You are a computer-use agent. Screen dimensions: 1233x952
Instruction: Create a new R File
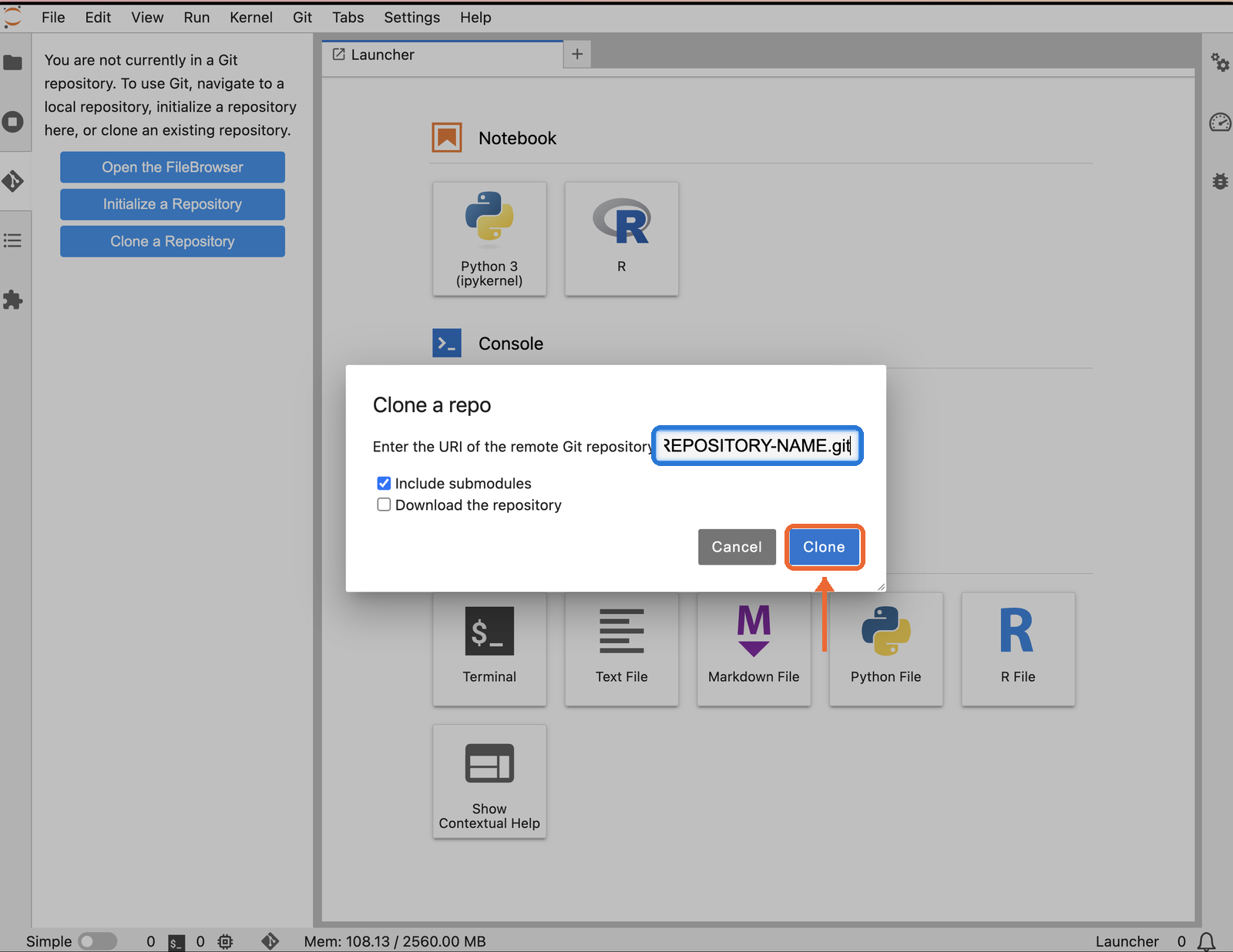point(1018,649)
